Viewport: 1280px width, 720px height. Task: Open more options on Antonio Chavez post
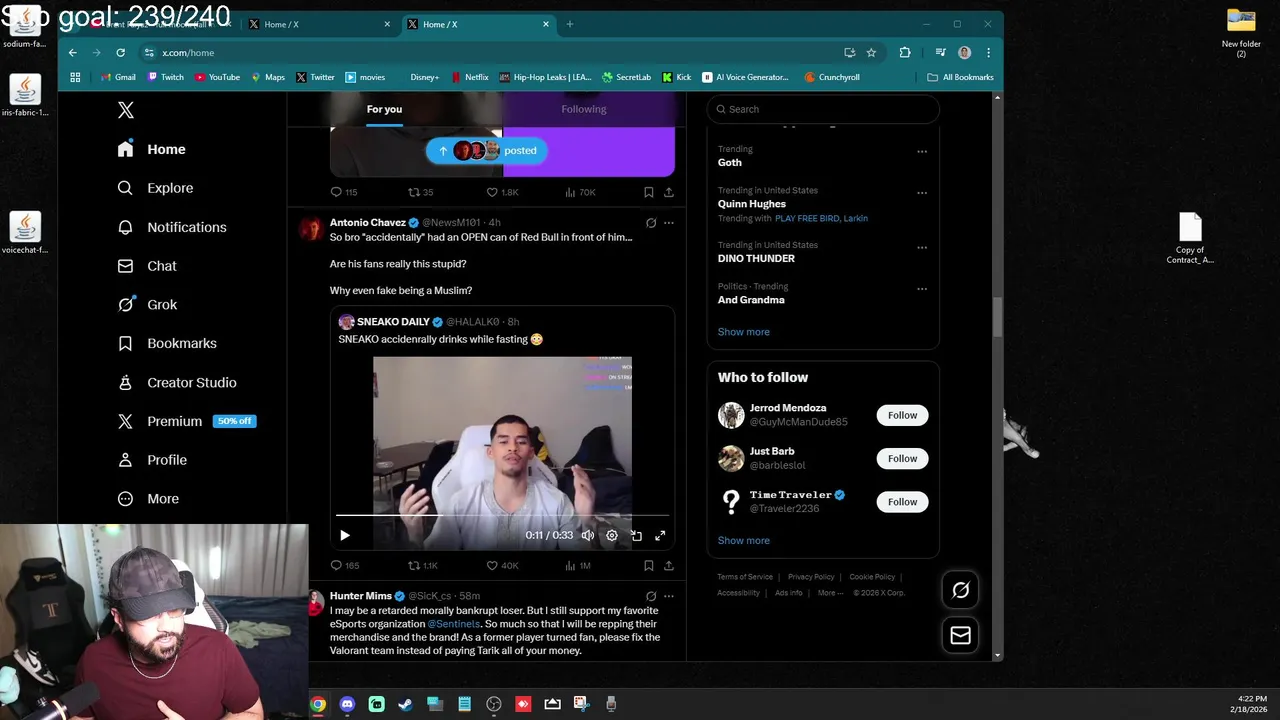[x=669, y=223]
